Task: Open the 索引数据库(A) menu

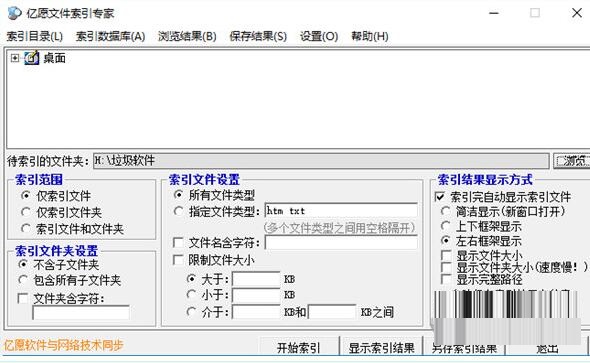Action: [110, 36]
